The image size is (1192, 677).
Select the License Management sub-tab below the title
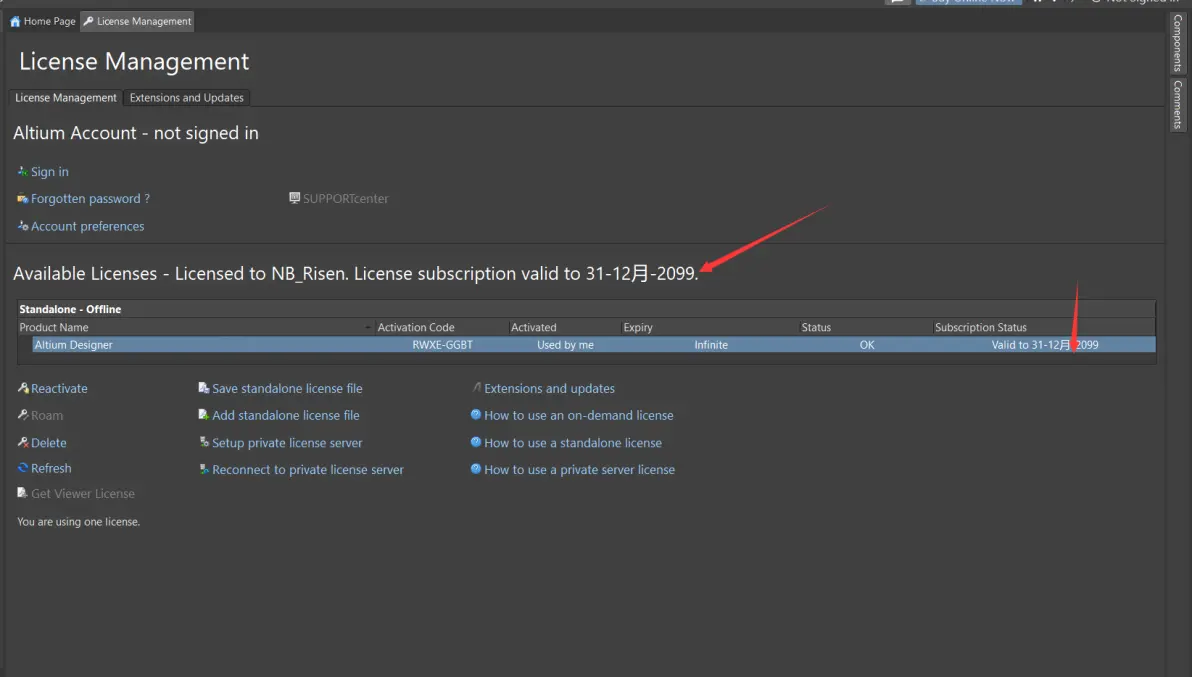[x=66, y=98]
